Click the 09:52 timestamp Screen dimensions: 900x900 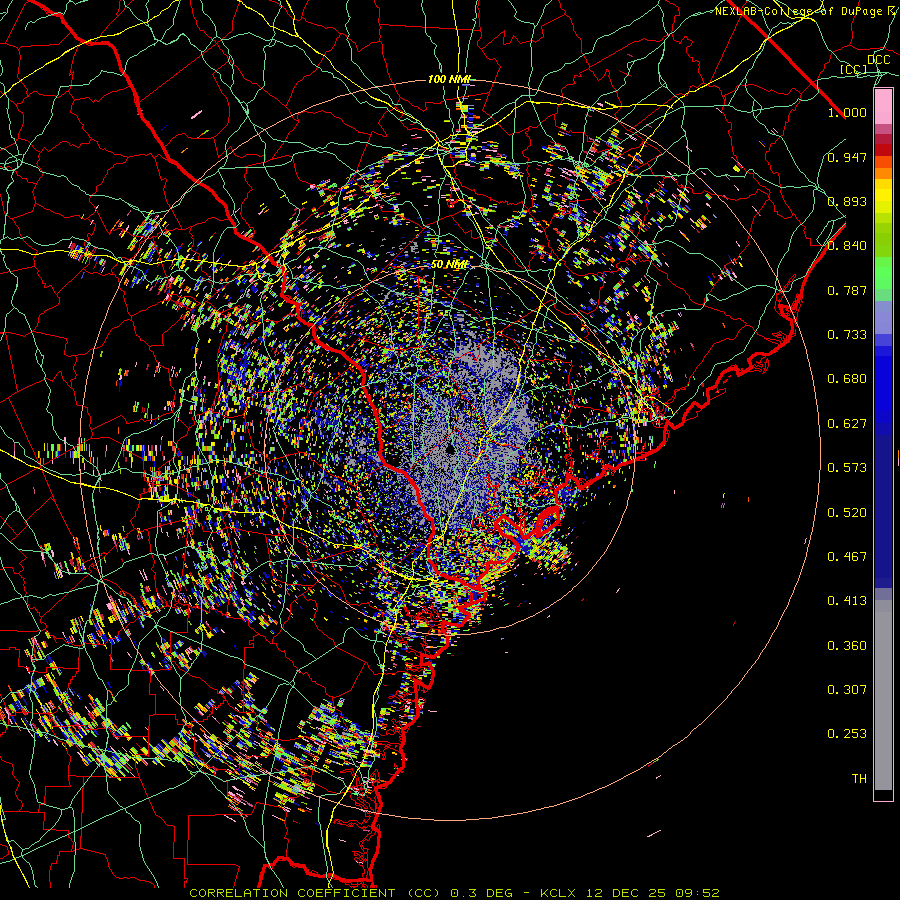coord(697,893)
